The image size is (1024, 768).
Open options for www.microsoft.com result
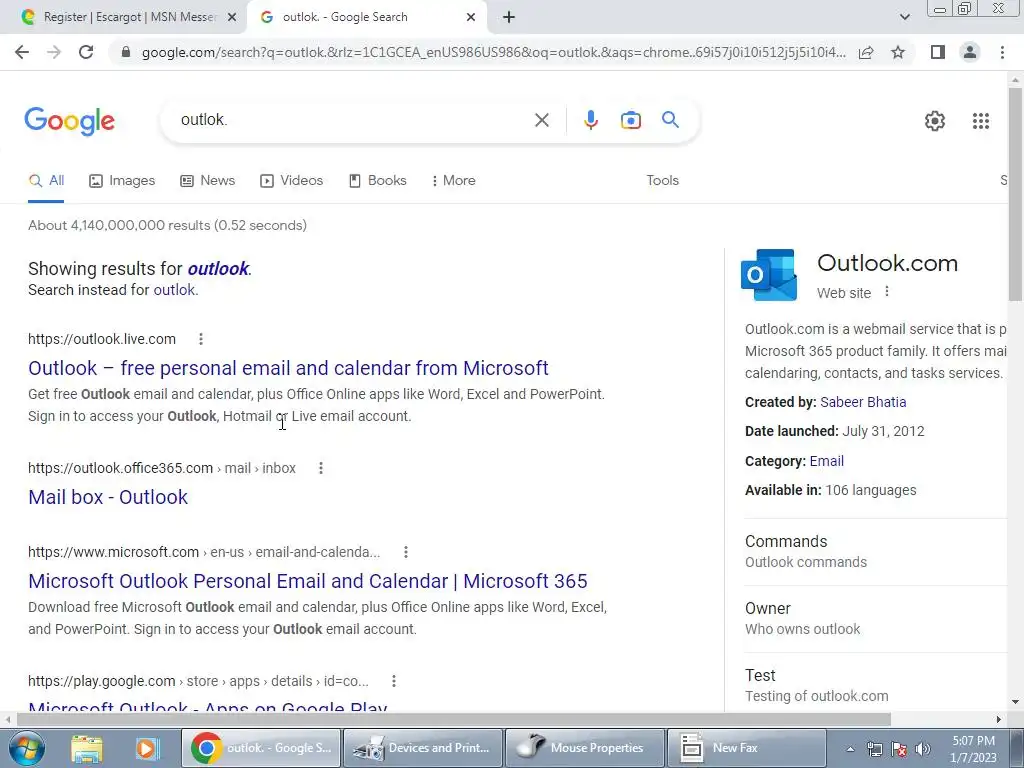[x=406, y=552]
